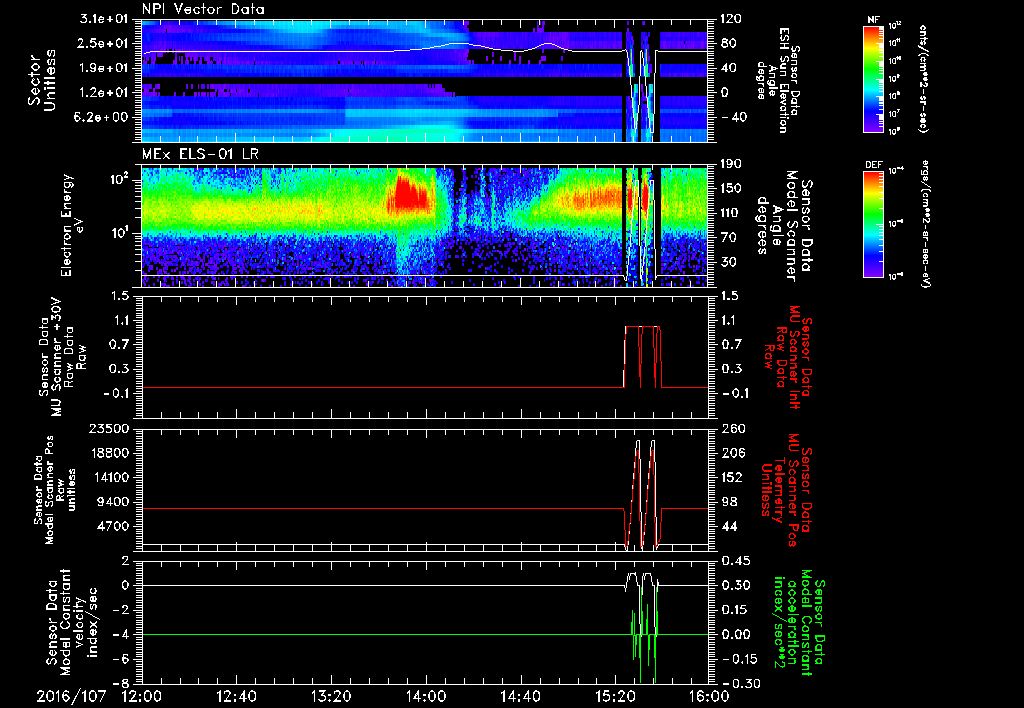Click the "12:40" time tick label

coord(236,696)
